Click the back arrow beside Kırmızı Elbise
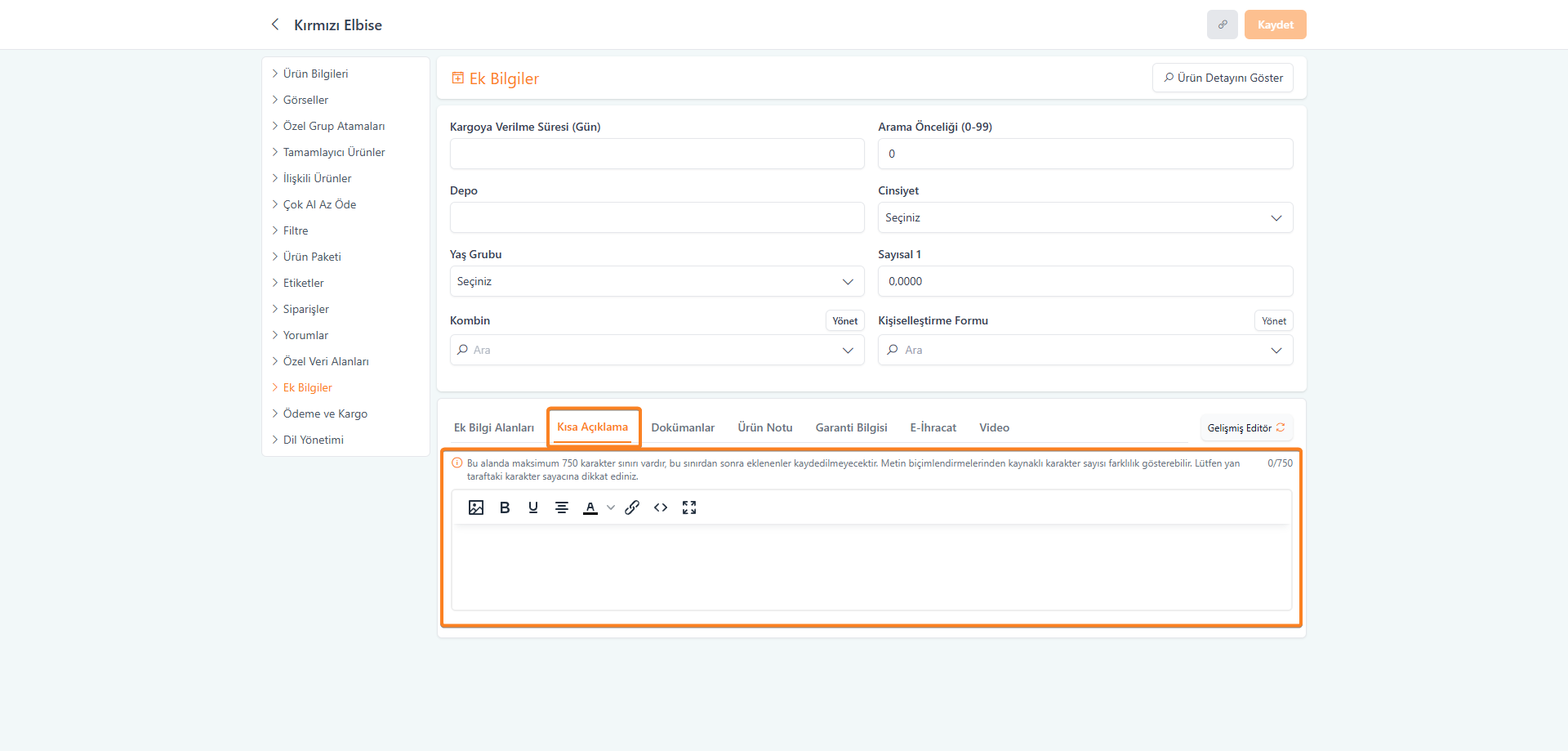This screenshot has width=1568, height=751. [275, 25]
